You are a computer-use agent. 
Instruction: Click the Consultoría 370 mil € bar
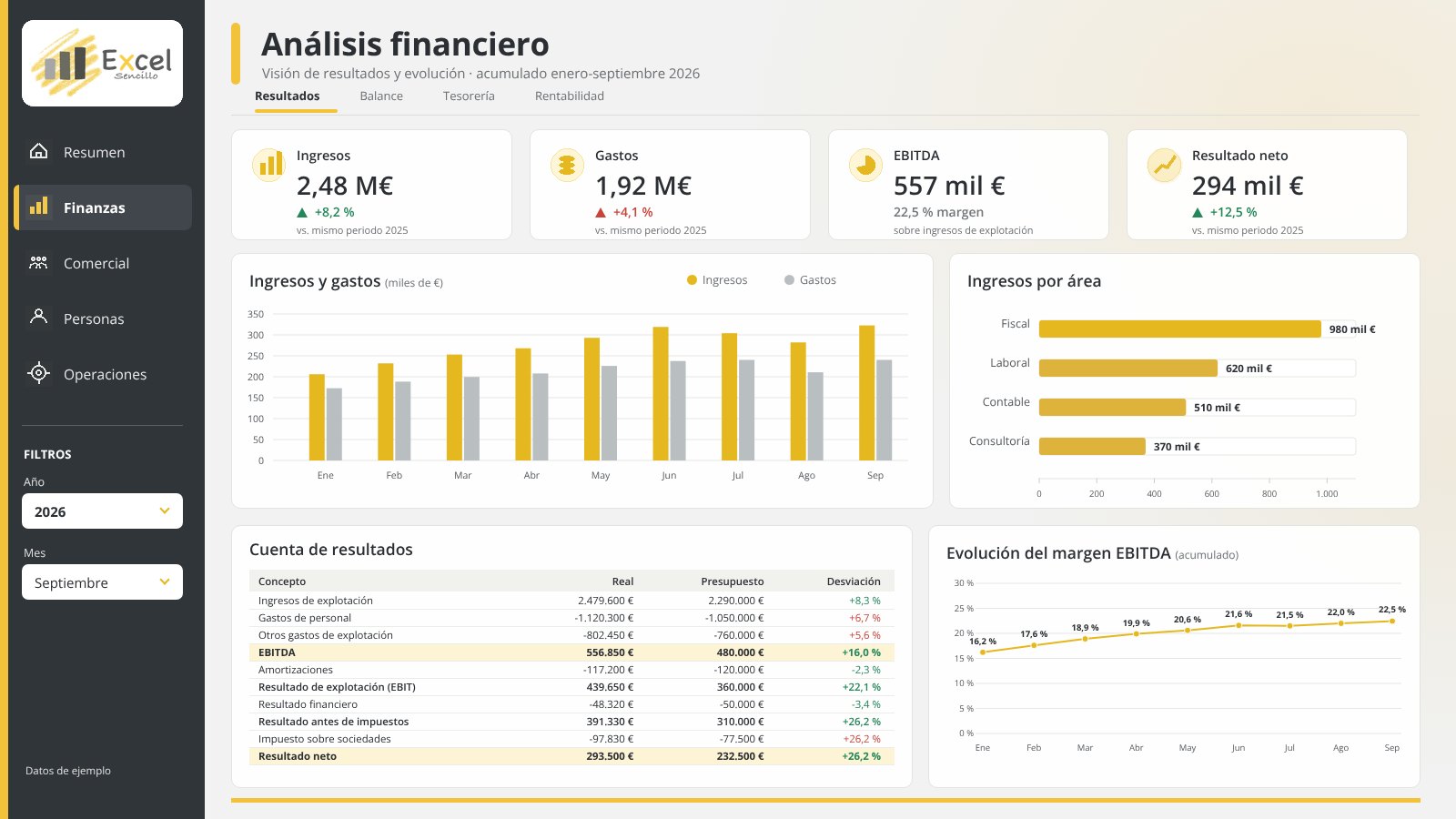(x=1092, y=447)
